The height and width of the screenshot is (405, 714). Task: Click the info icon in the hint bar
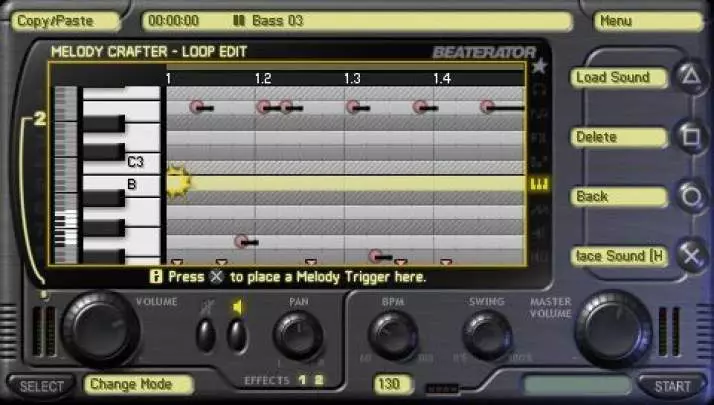[156, 276]
